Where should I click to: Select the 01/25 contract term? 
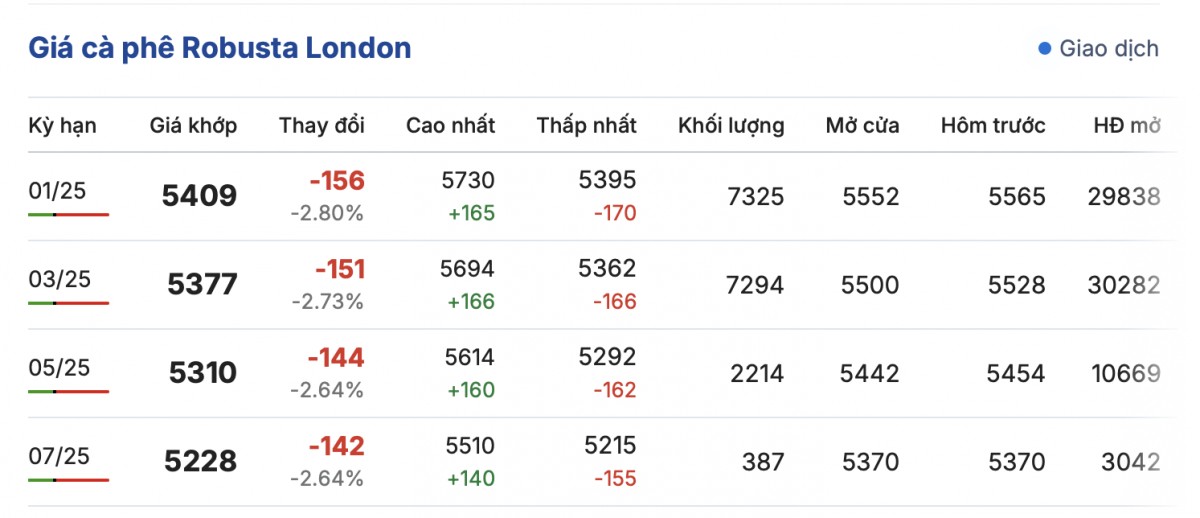[x=59, y=191]
